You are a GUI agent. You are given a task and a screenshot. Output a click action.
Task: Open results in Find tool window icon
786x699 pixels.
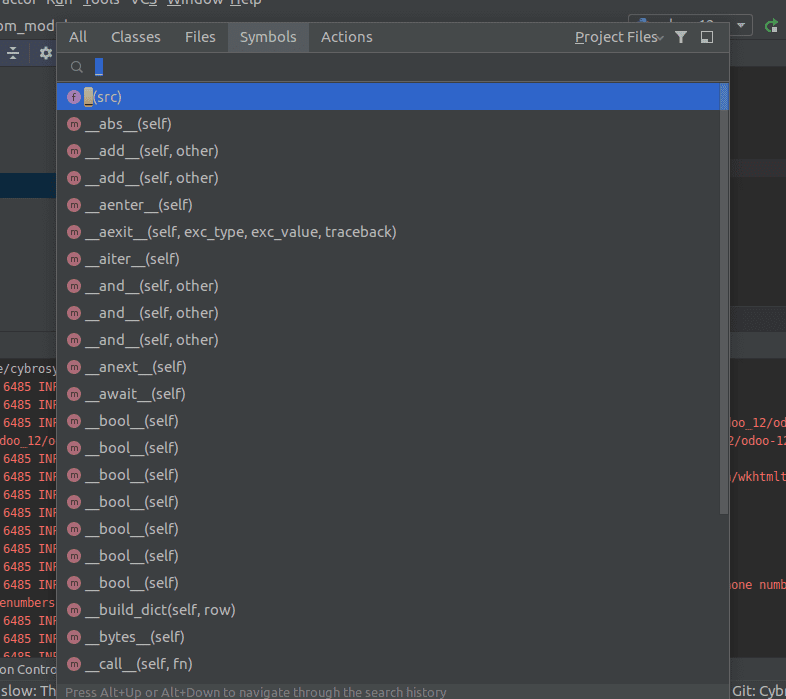(707, 37)
